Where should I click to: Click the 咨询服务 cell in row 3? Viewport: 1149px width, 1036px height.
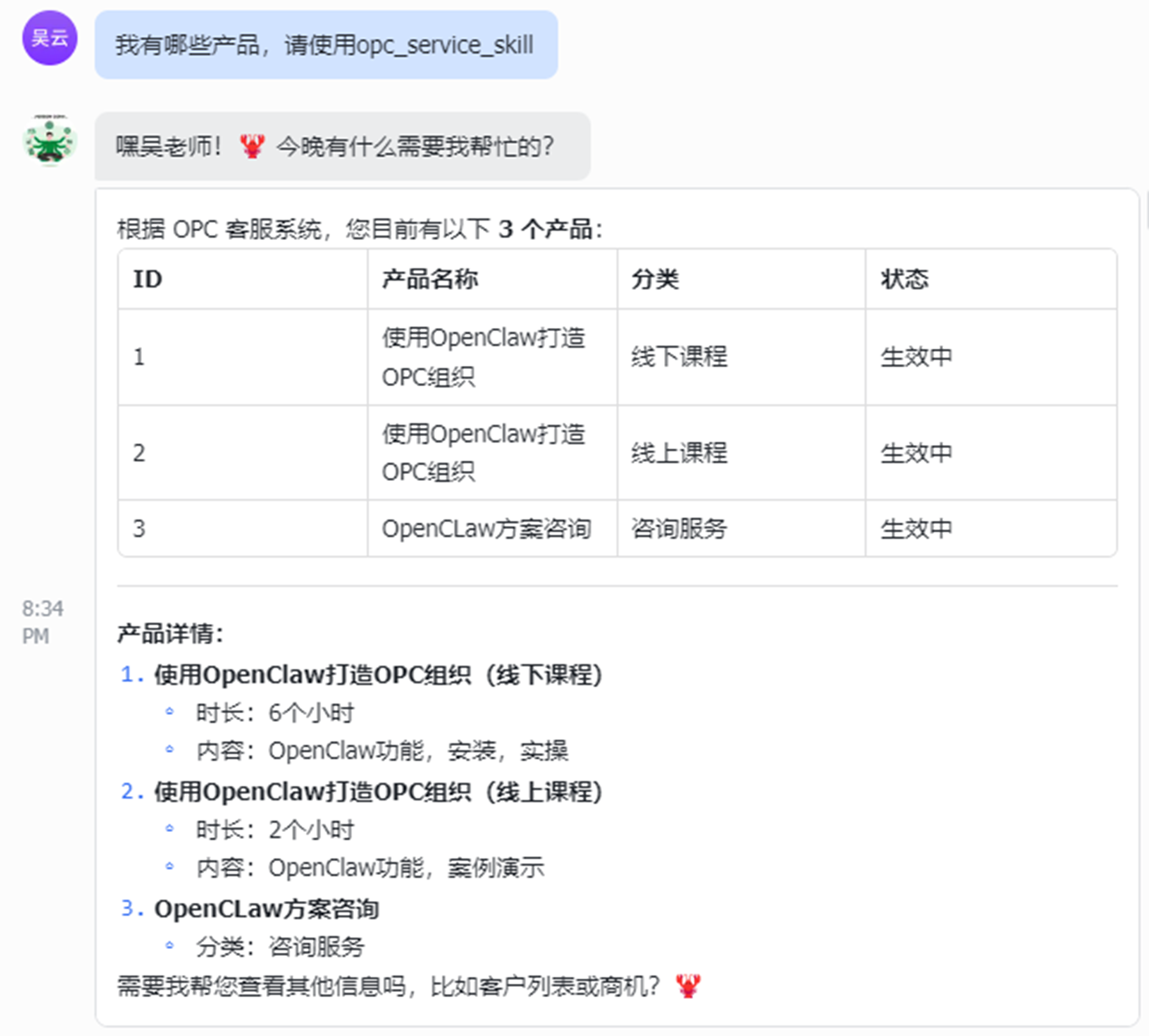point(679,529)
